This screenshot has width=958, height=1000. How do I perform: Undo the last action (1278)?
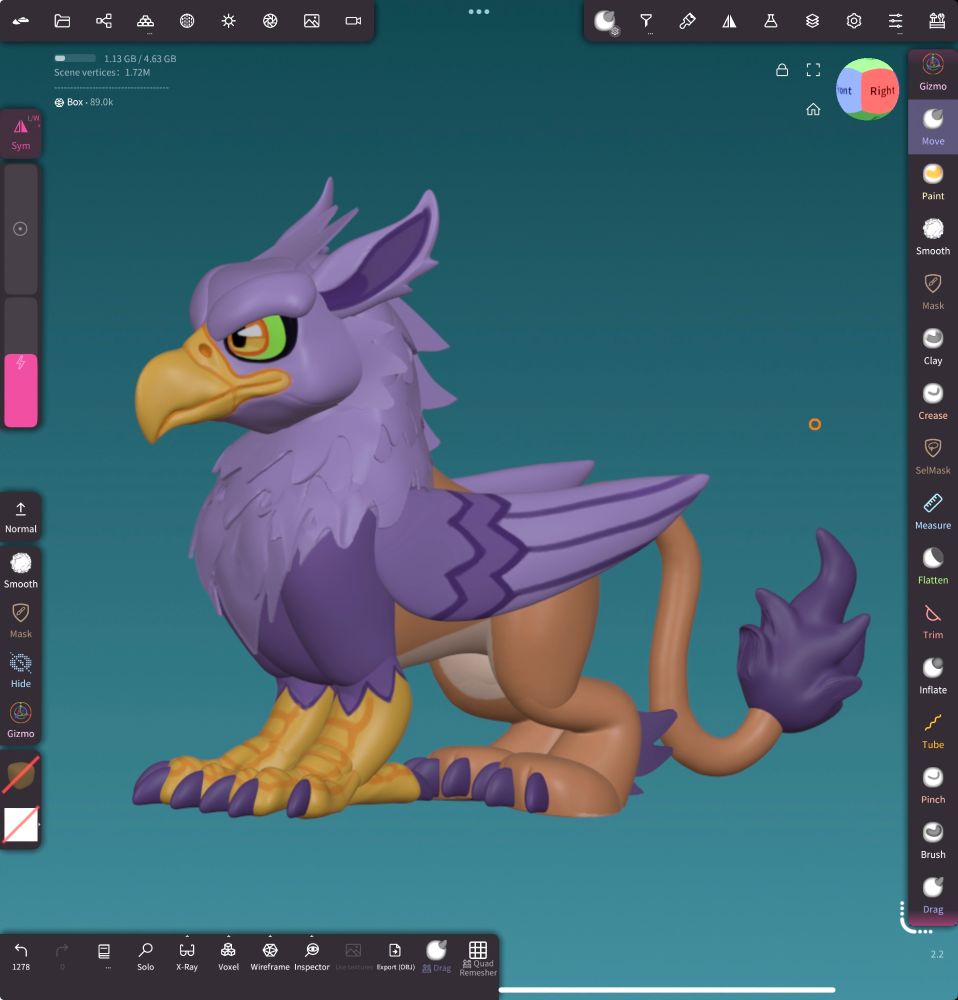(x=21, y=957)
